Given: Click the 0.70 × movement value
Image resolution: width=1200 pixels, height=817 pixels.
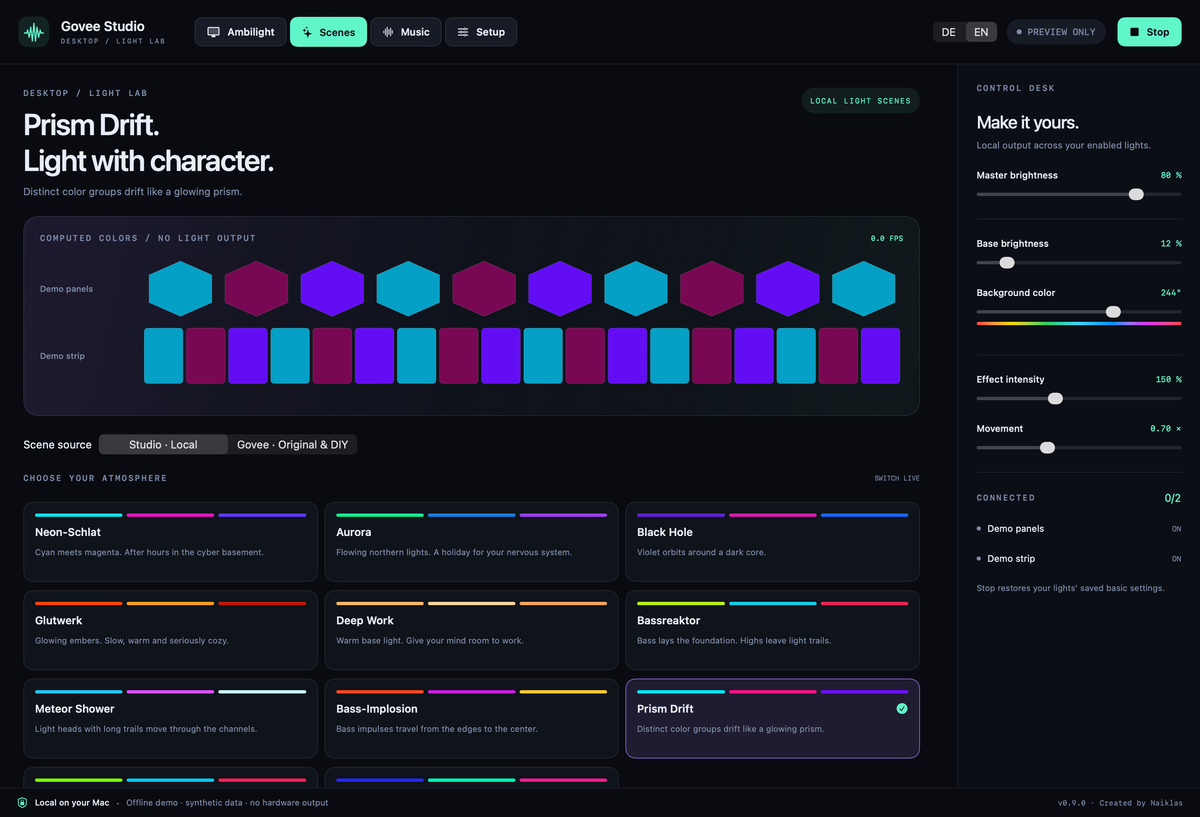Looking at the screenshot, I should coord(1166,429).
